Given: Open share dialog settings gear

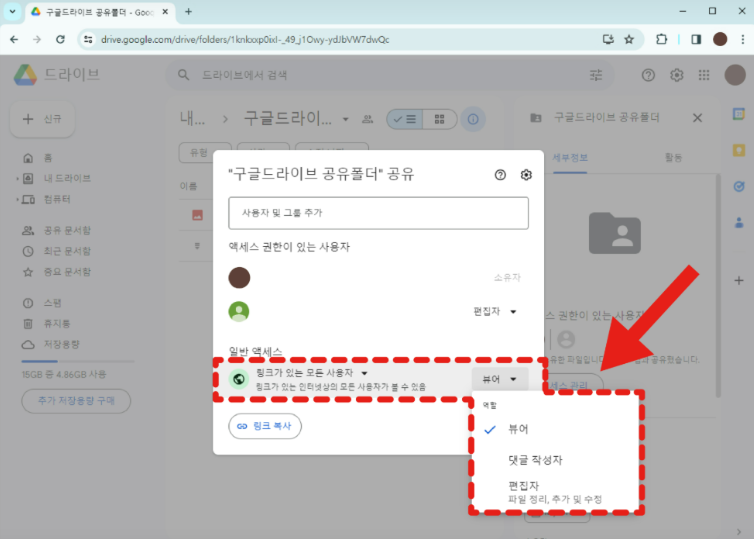Looking at the screenshot, I should 526,175.
